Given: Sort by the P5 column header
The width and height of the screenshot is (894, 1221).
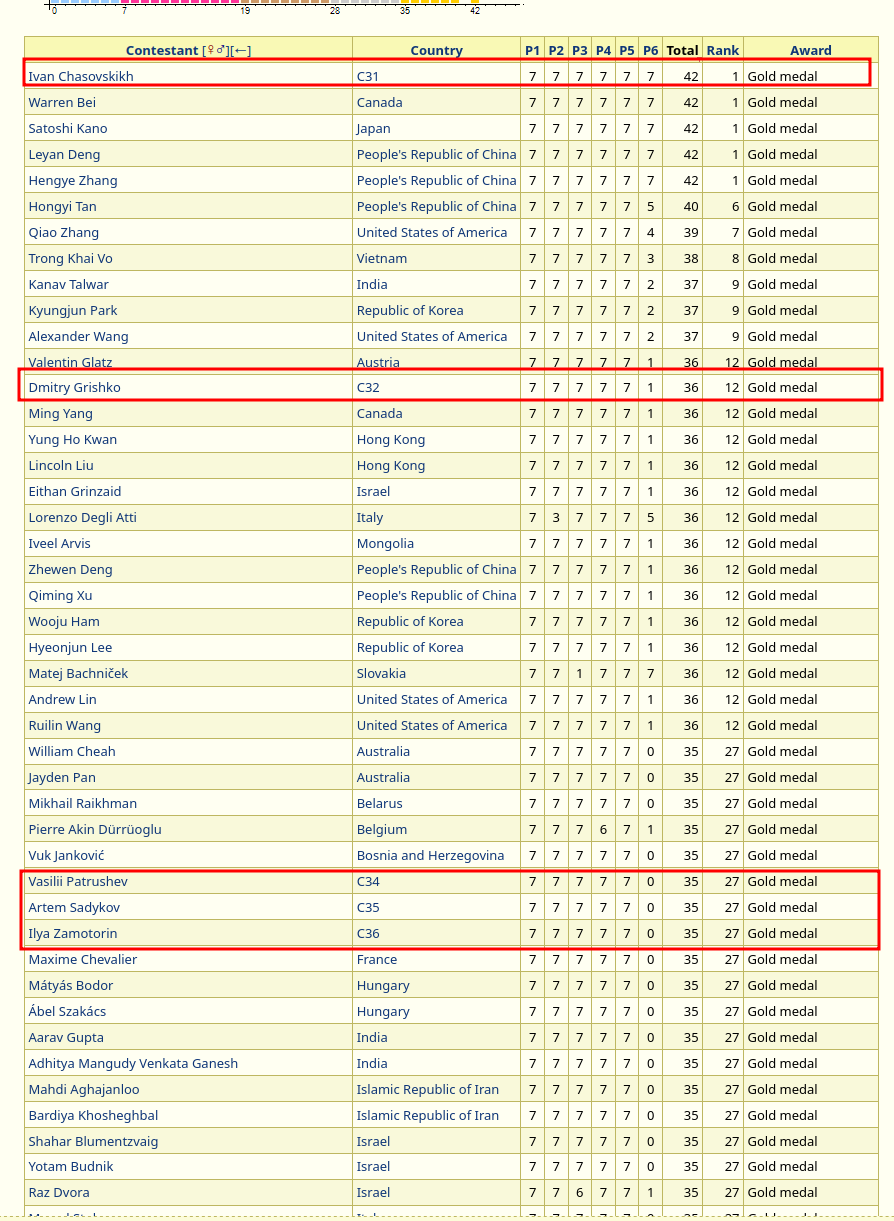Looking at the screenshot, I should pos(626,50).
